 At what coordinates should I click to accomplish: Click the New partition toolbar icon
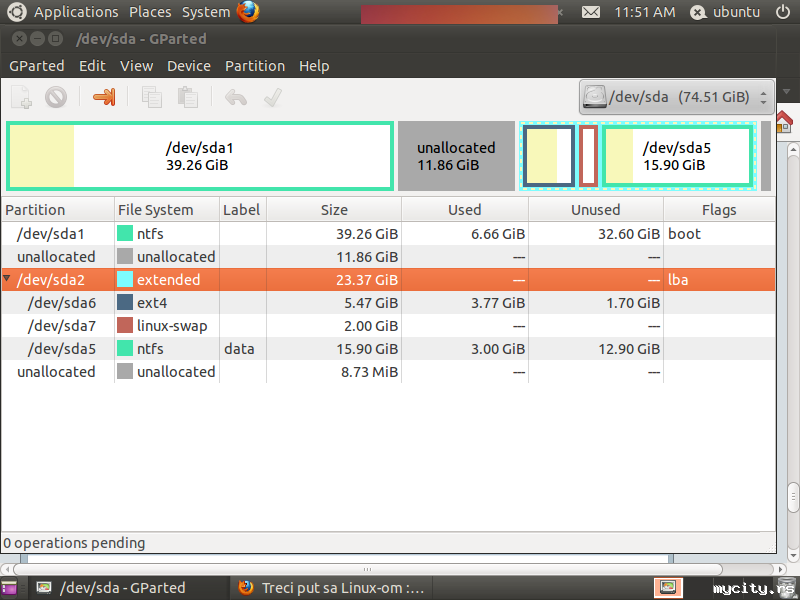click(x=21, y=97)
